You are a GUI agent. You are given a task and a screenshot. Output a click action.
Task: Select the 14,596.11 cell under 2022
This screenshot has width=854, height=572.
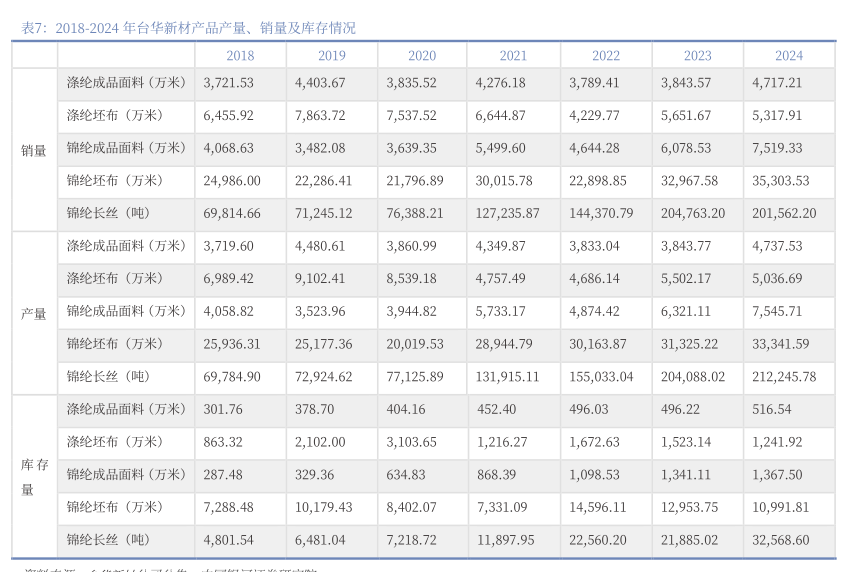(x=598, y=507)
